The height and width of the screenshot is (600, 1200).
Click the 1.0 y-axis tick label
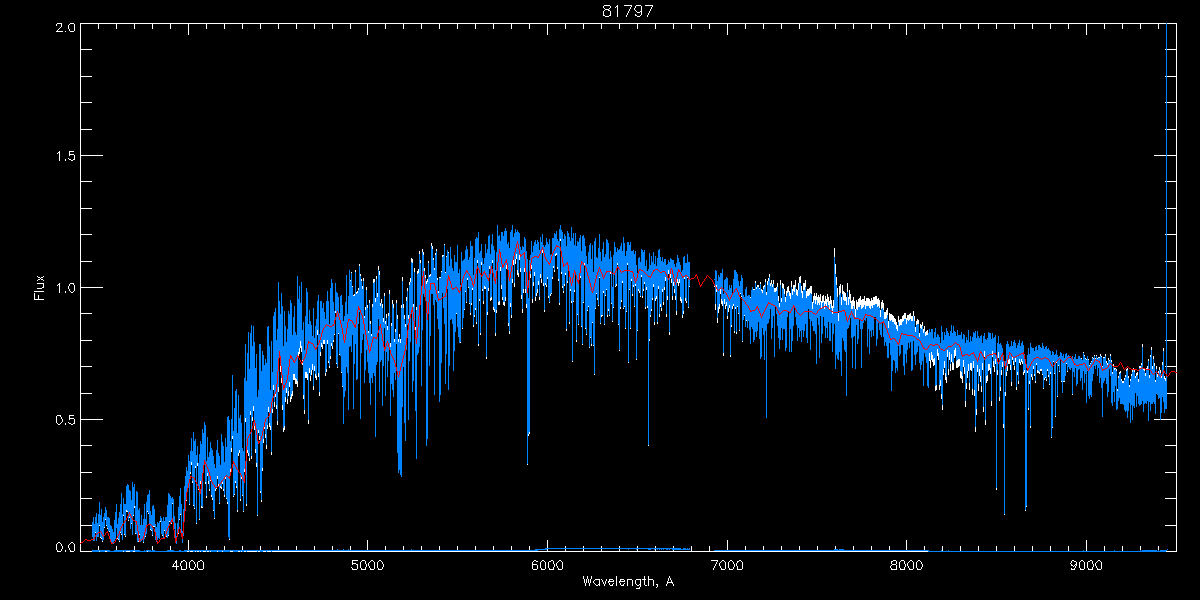pyautogui.click(x=66, y=288)
